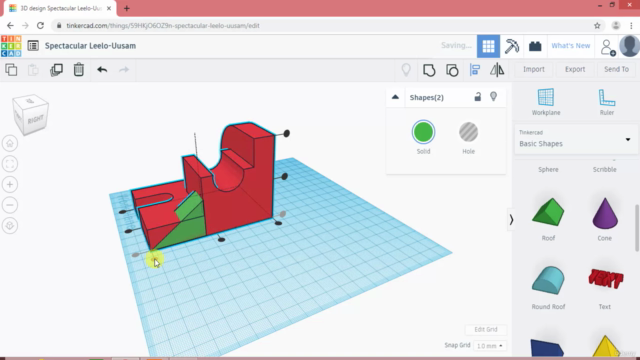Image resolution: width=640 pixels, height=360 pixels.
Task: Select the striped Hole swatch
Action: [469, 132]
